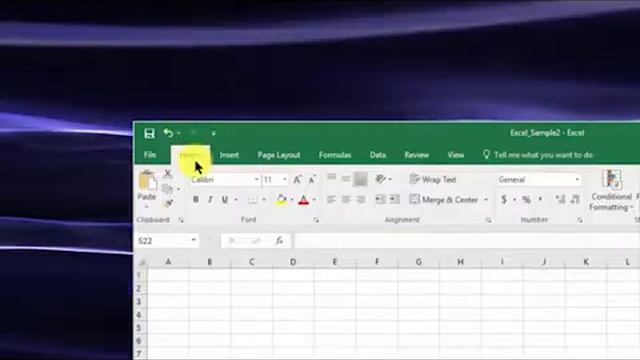This screenshot has height=360, width=640.
Task: Toggle Wrap Text
Action: click(x=433, y=179)
